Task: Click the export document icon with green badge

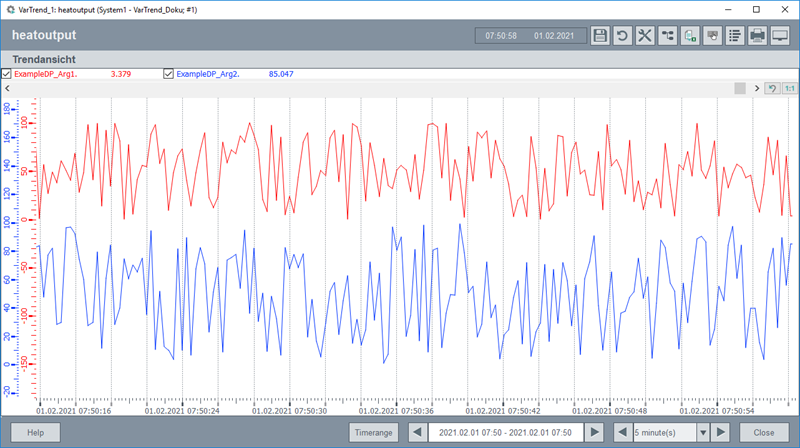Action: [690, 36]
